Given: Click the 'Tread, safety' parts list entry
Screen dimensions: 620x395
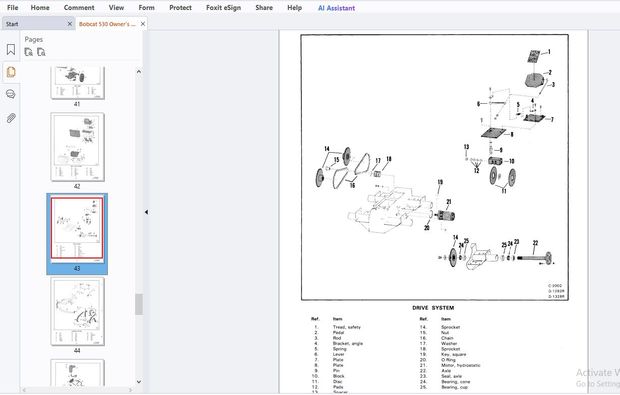Looking at the screenshot, I should point(346,327).
